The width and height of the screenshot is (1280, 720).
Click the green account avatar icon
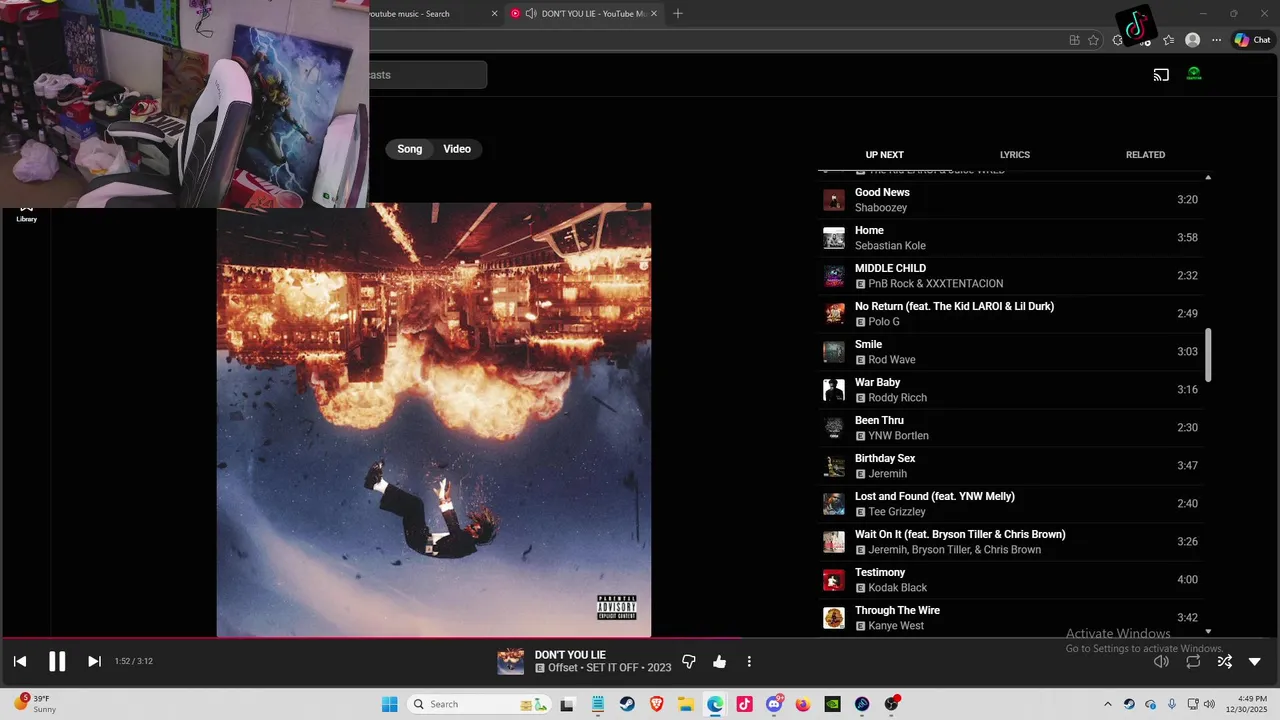[1194, 74]
